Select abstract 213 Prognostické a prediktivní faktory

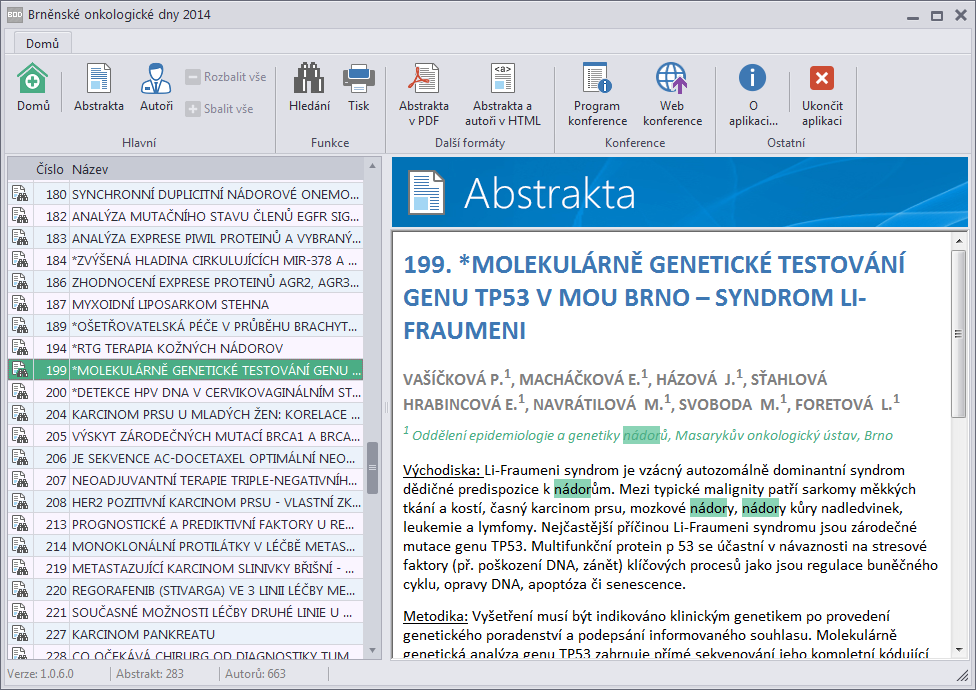[x=185, y=524]
